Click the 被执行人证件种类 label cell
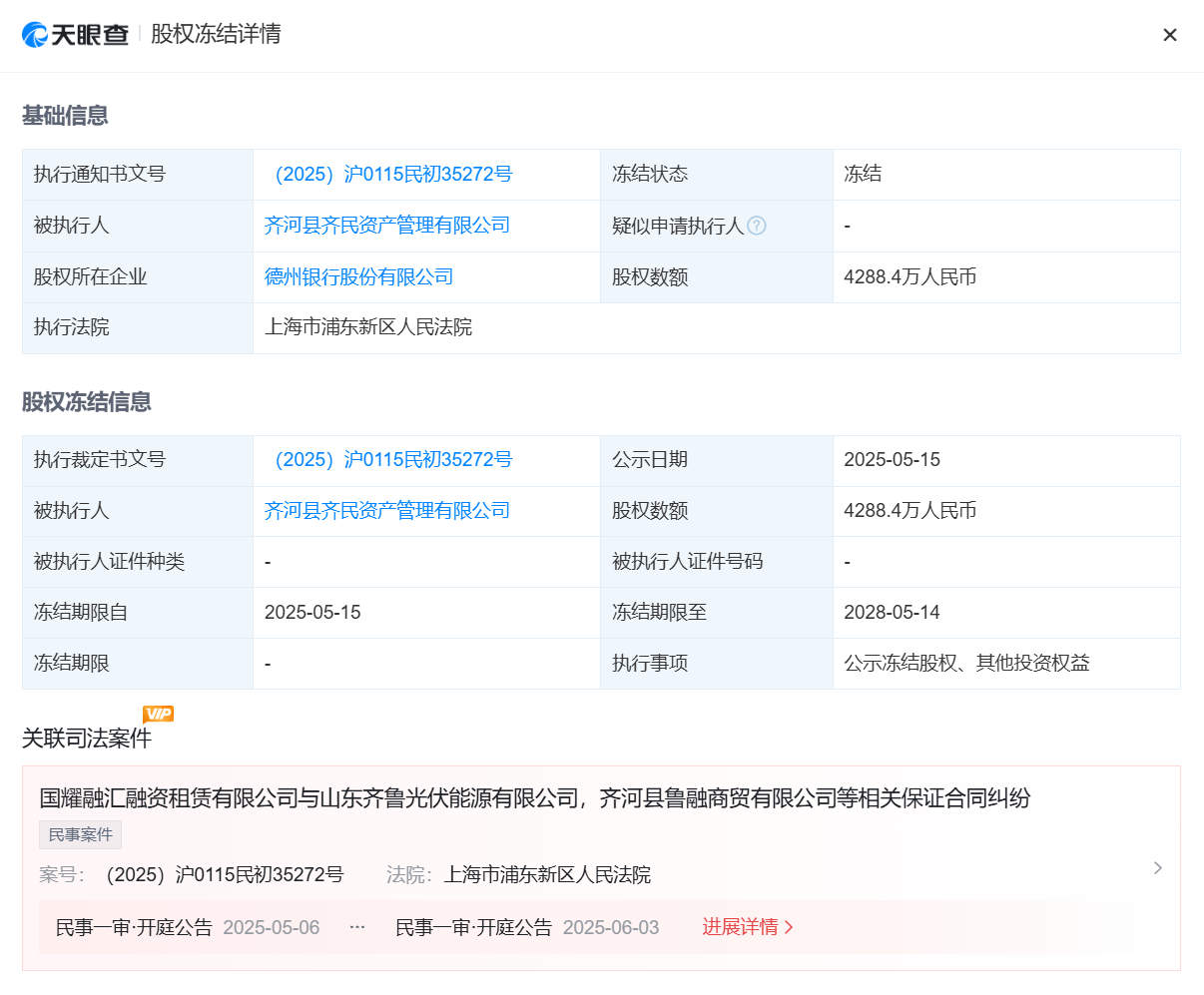The height and width of the screenshot is (995, 1204). click(138, 562)
